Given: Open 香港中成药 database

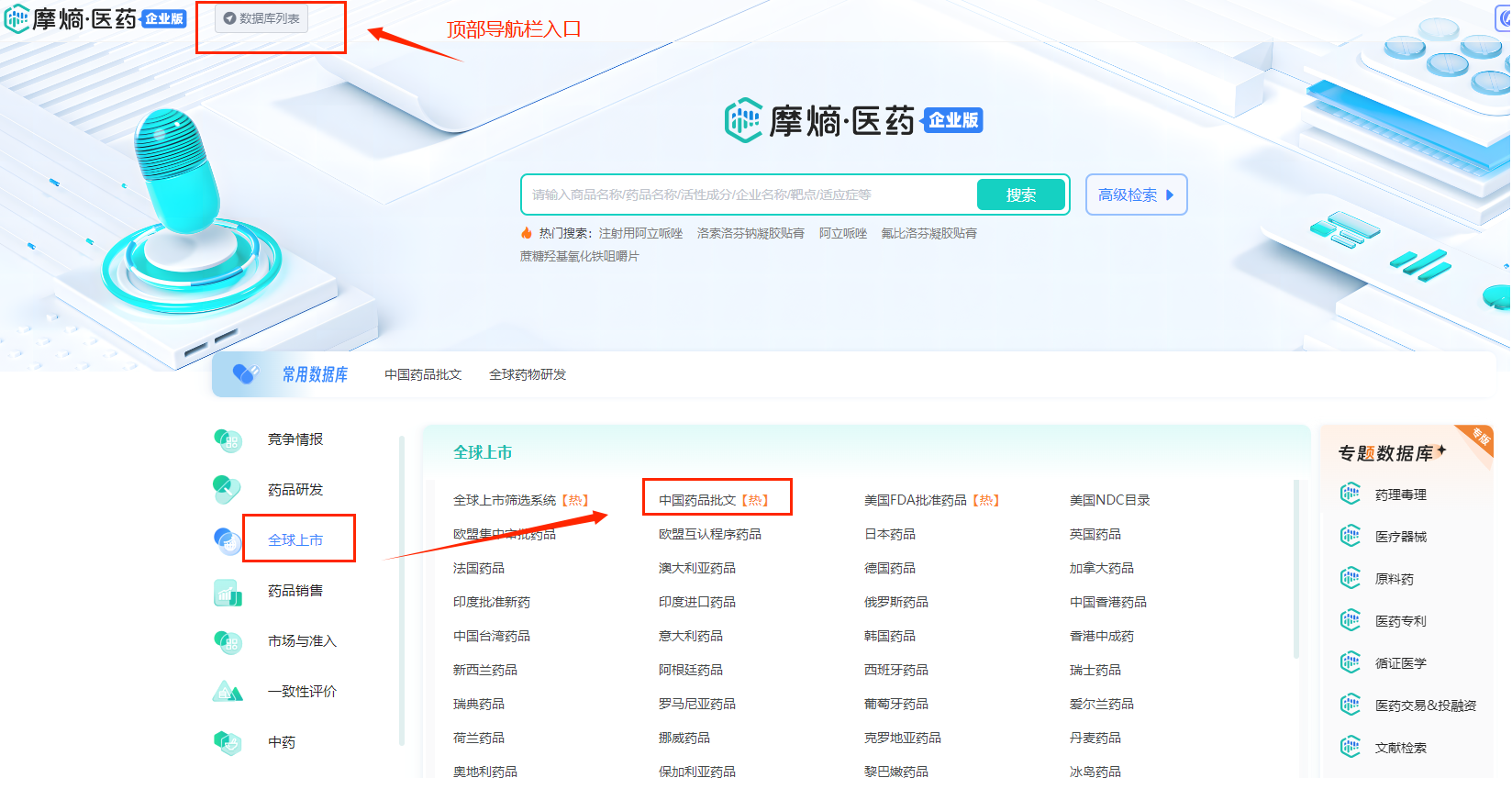Looking at the screenshot, I should pyautogui.click(x=1102, y=636).
